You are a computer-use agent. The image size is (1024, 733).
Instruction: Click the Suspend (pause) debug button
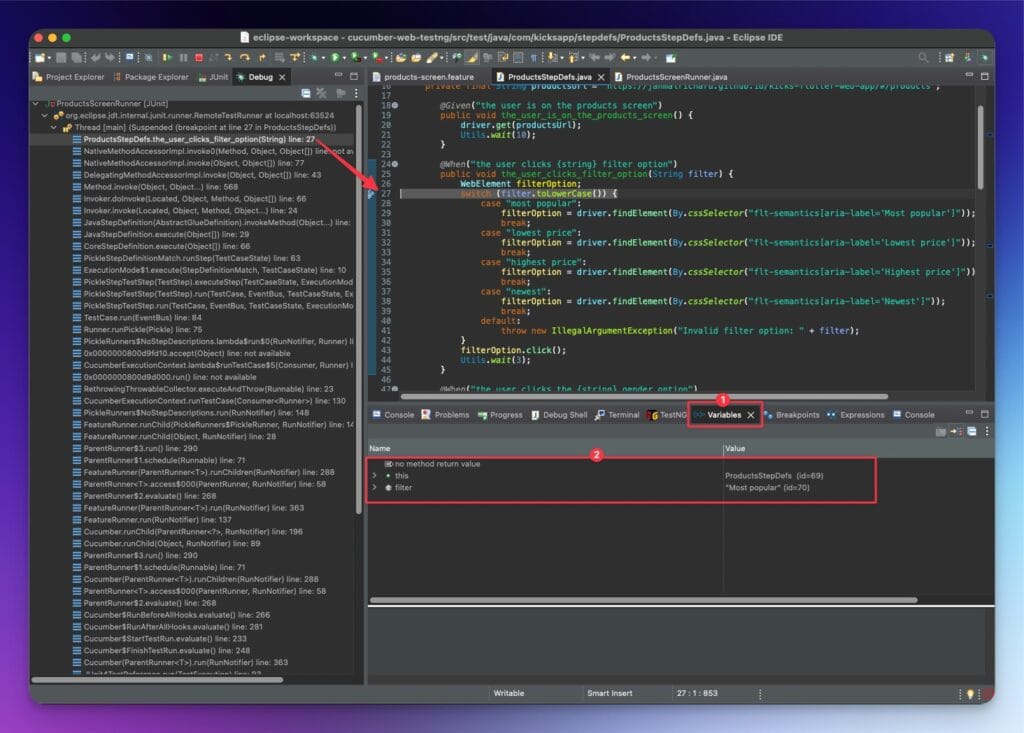pos(184,57)
